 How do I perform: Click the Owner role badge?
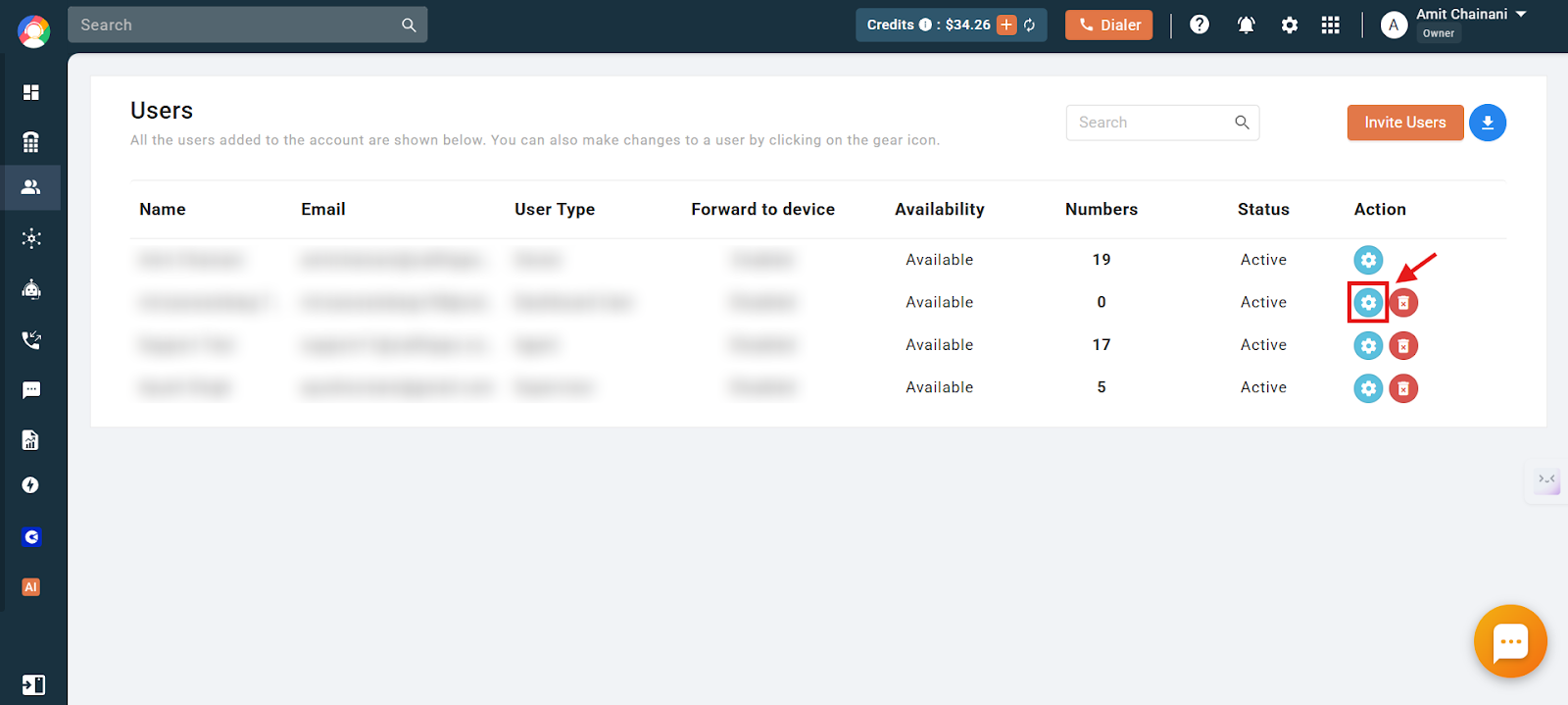(x=1439, y=33)
